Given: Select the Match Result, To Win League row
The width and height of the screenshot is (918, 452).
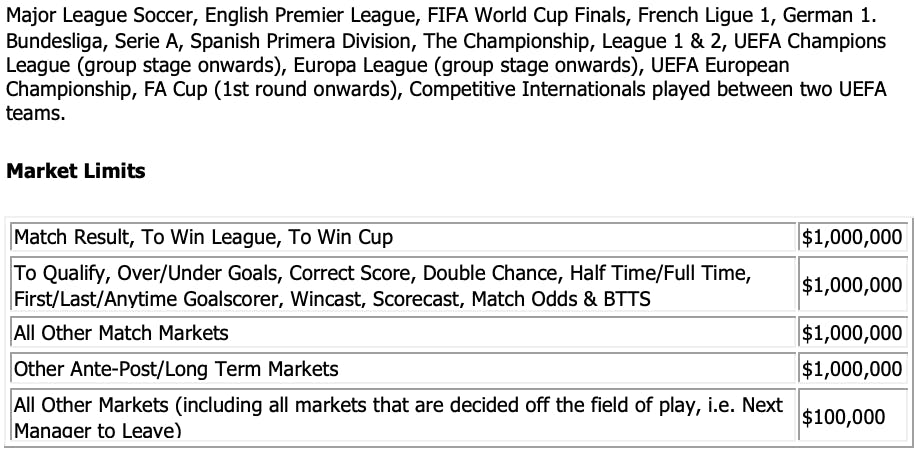Looking at the screenshot, I should (x=403, y=237).
